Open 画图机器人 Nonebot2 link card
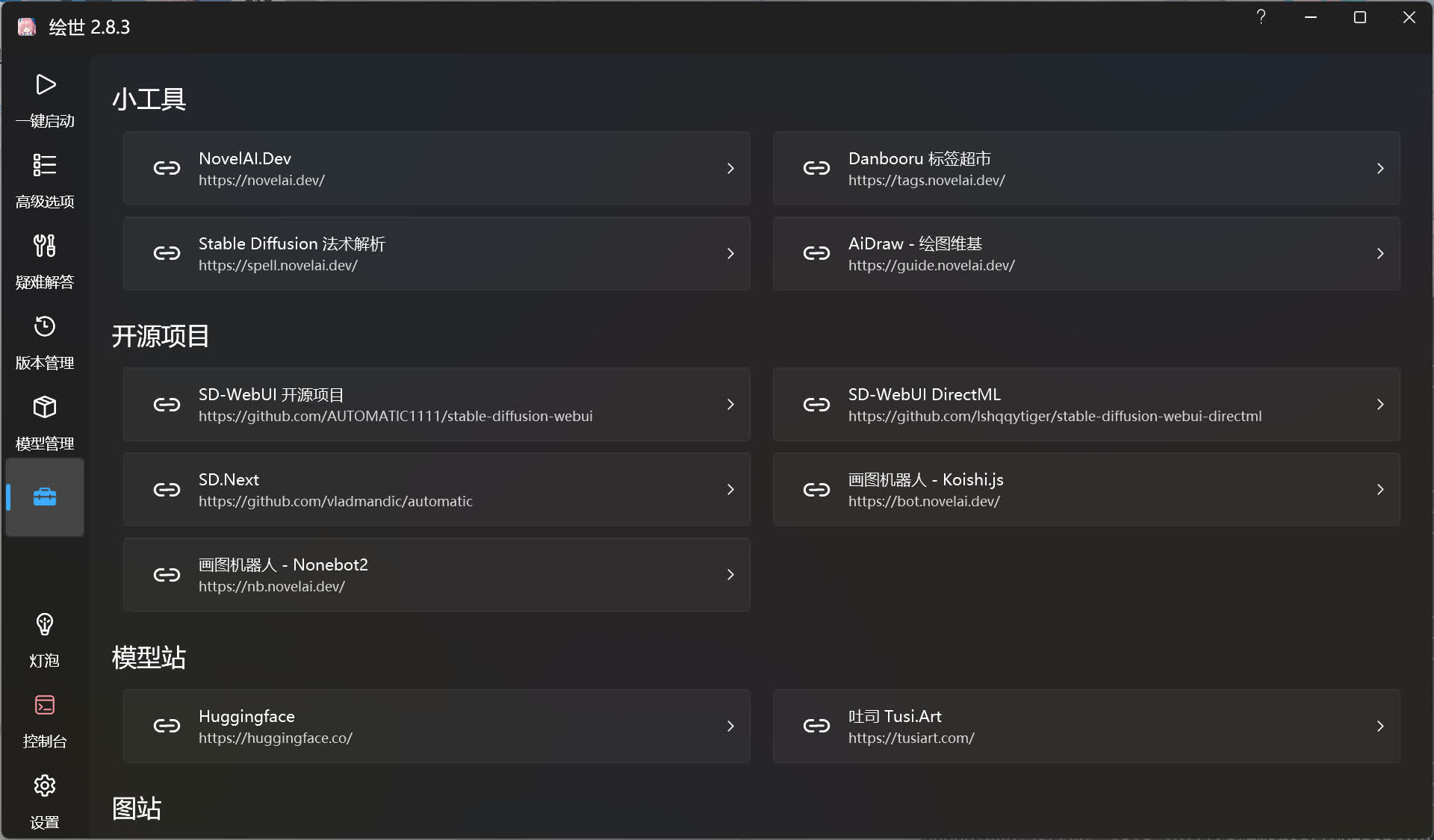 pyautogui.click(x=436, y=575)
